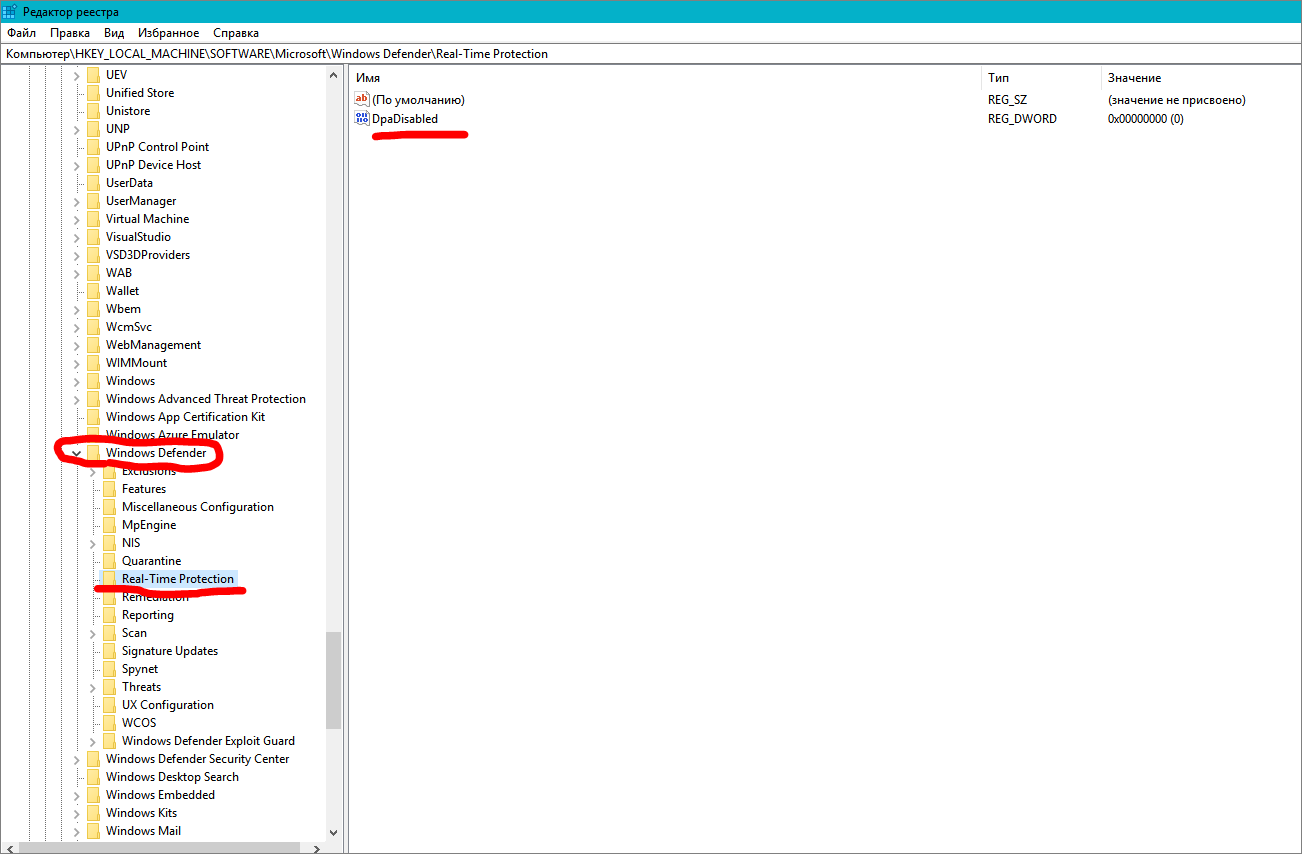Click the UserData folder icon

point(93,183)
